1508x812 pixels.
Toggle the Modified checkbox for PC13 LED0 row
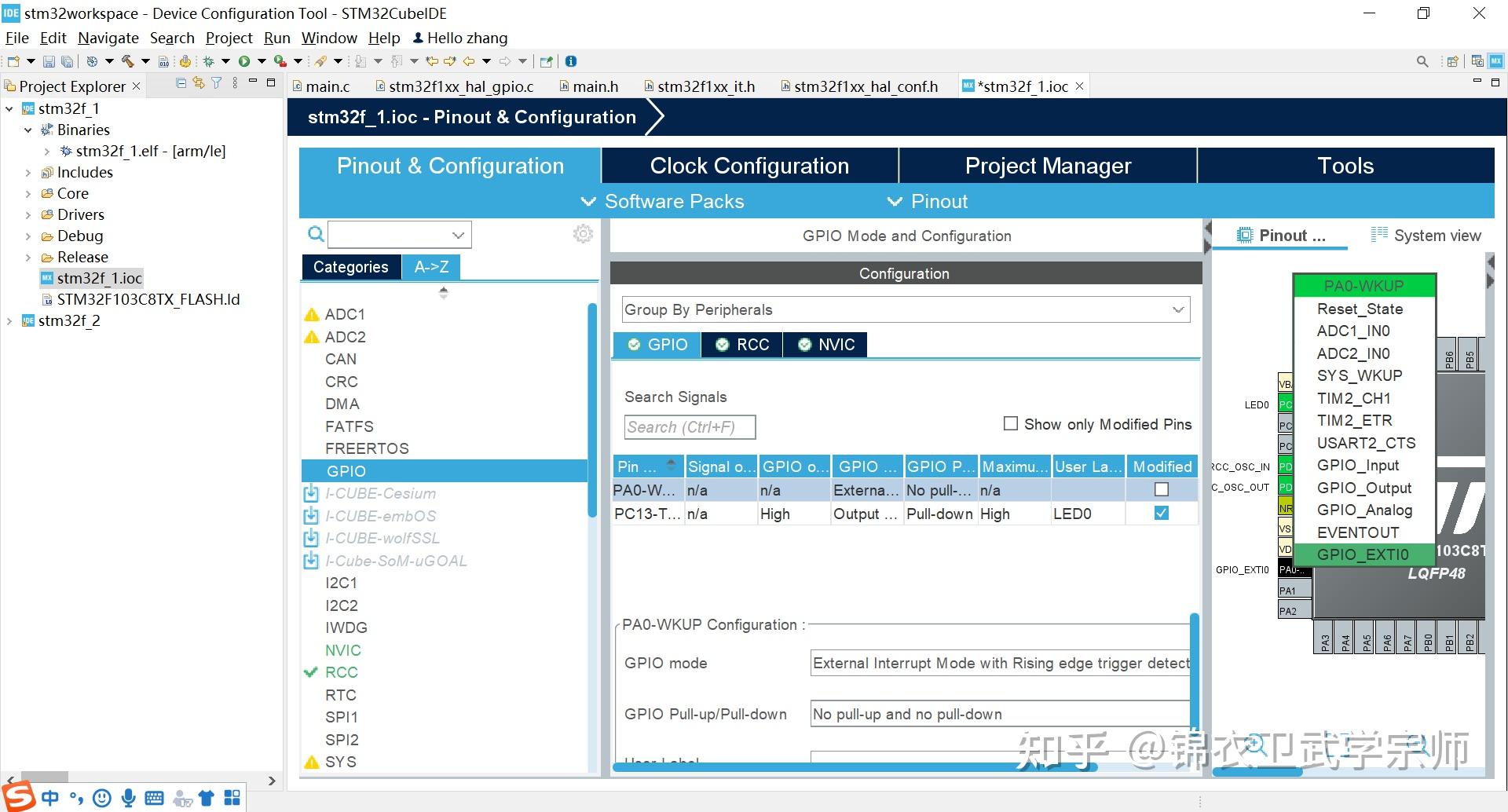(1162, 513)
